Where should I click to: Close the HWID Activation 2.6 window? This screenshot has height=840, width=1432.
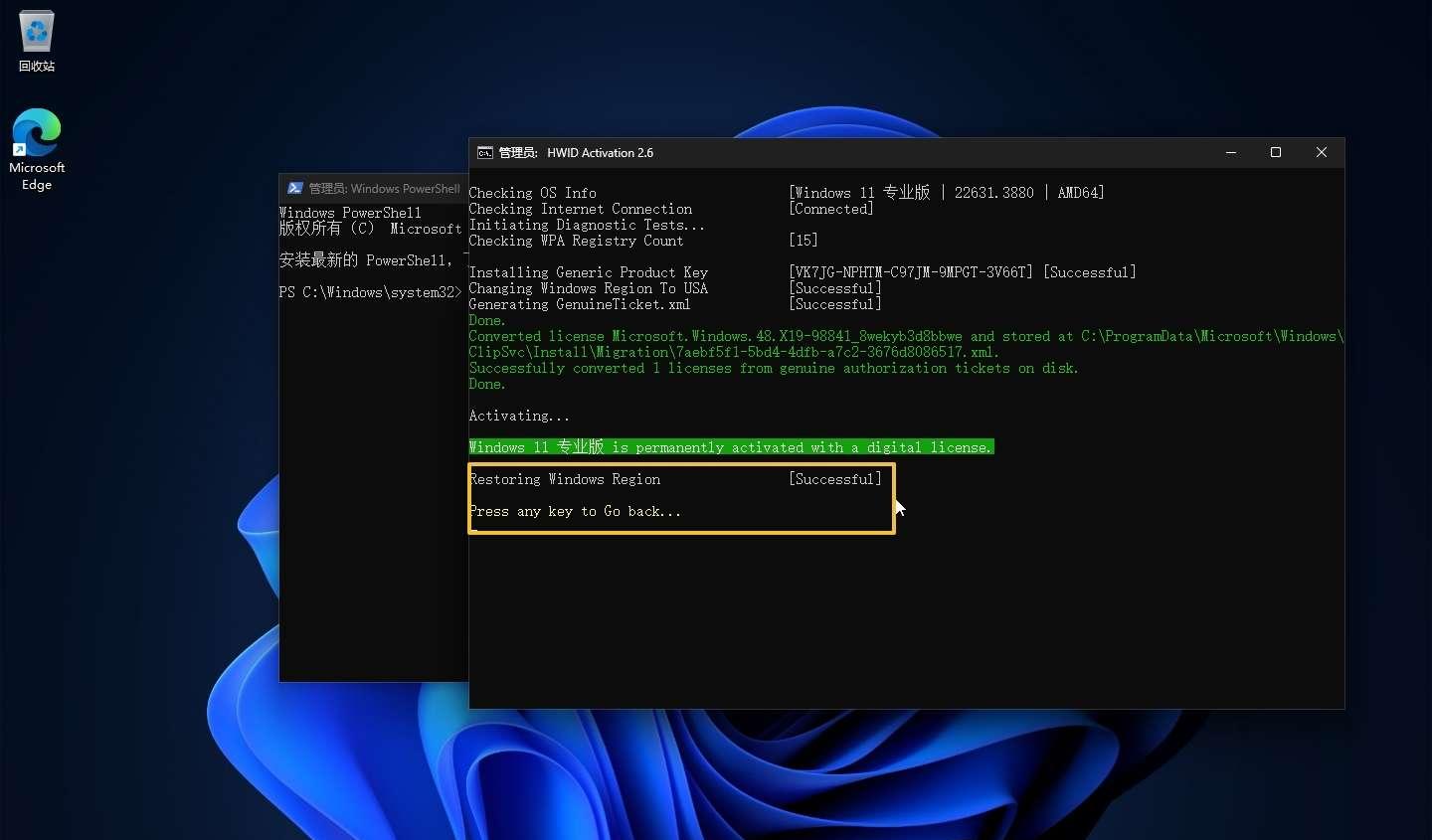pyautogui.click(x=1322, y=153)
